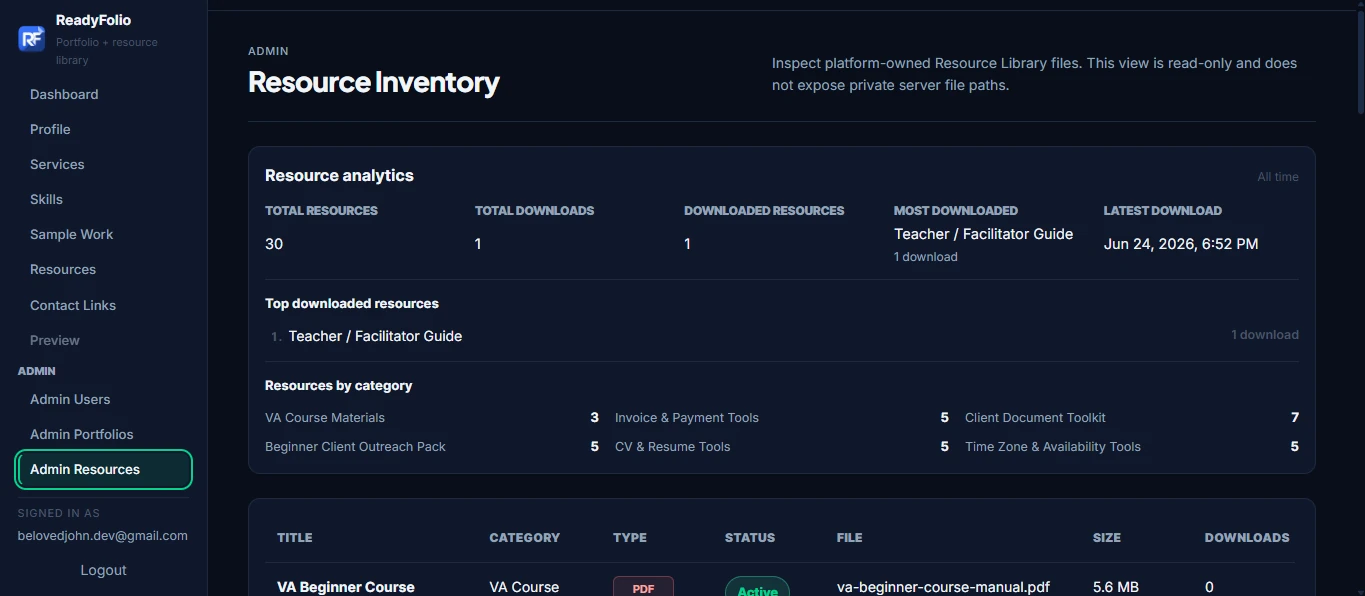Image resolution: width=1365 pixels, height=596 pixels.
Task: Click the ReadyFolio brand name
Action: point(93,20)
